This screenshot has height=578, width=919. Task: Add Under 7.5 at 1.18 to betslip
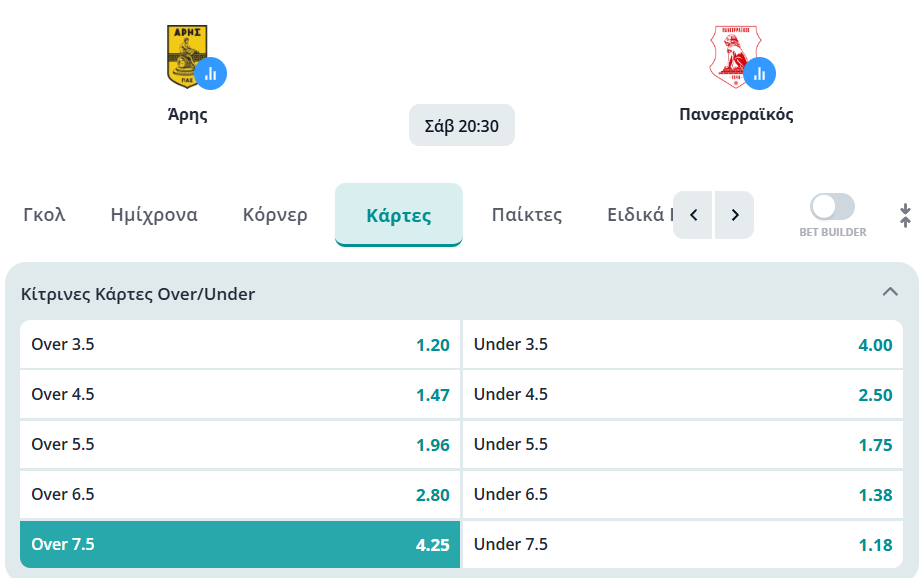pyautogui.click(x=682, y=545)
